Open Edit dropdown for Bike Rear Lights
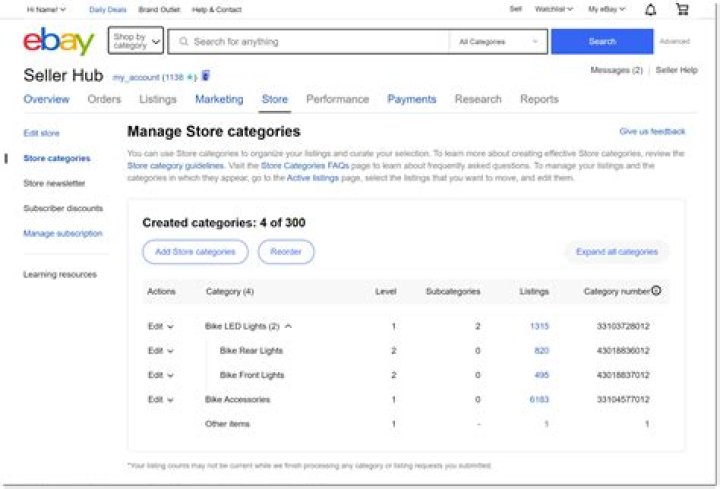720x489 pixels. 160,351
